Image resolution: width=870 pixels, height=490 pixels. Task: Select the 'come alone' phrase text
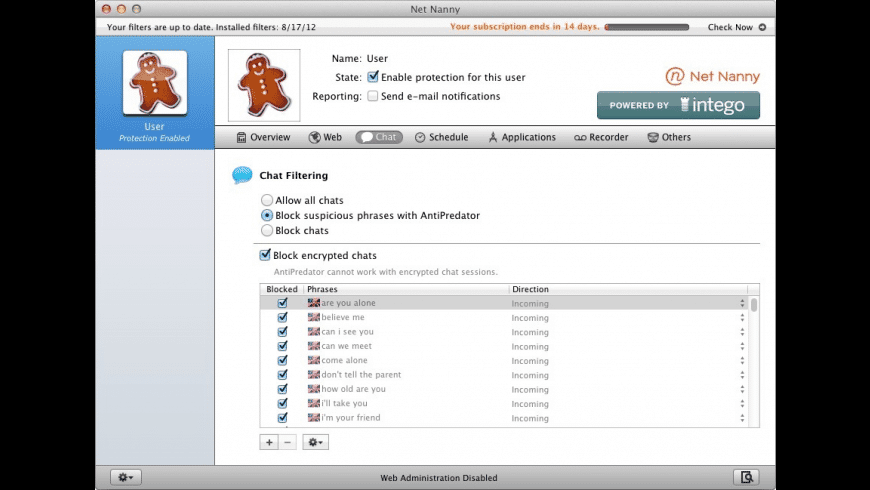pyautogui.click(x=344, y=361)
